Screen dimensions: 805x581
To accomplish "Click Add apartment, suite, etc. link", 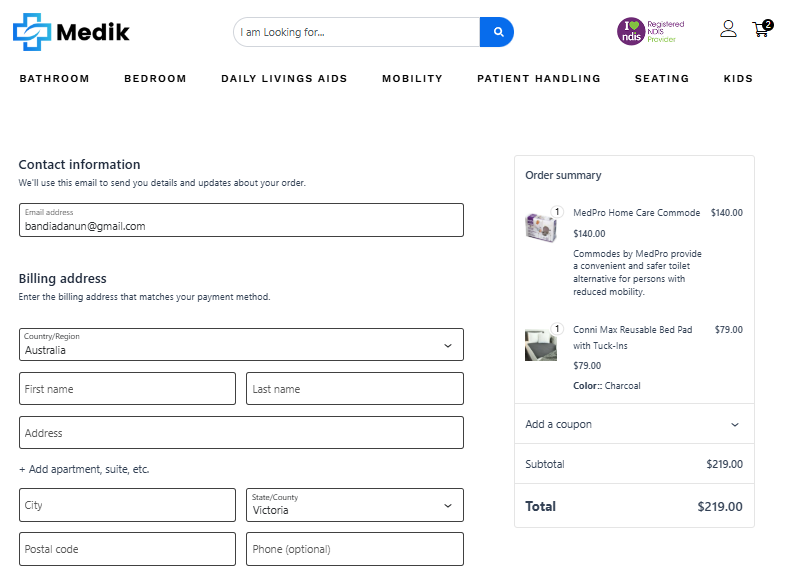I will pos(84,469).
